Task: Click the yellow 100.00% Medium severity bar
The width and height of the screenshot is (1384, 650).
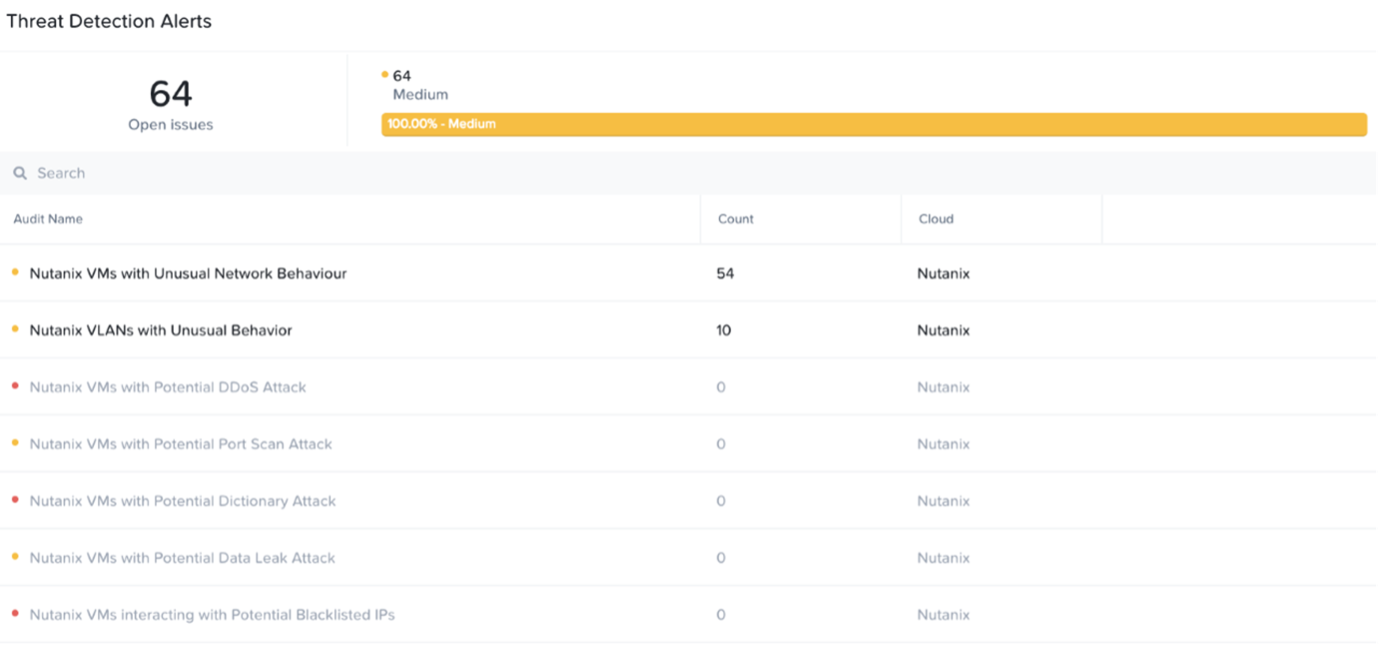Action: tap(873, 124)
